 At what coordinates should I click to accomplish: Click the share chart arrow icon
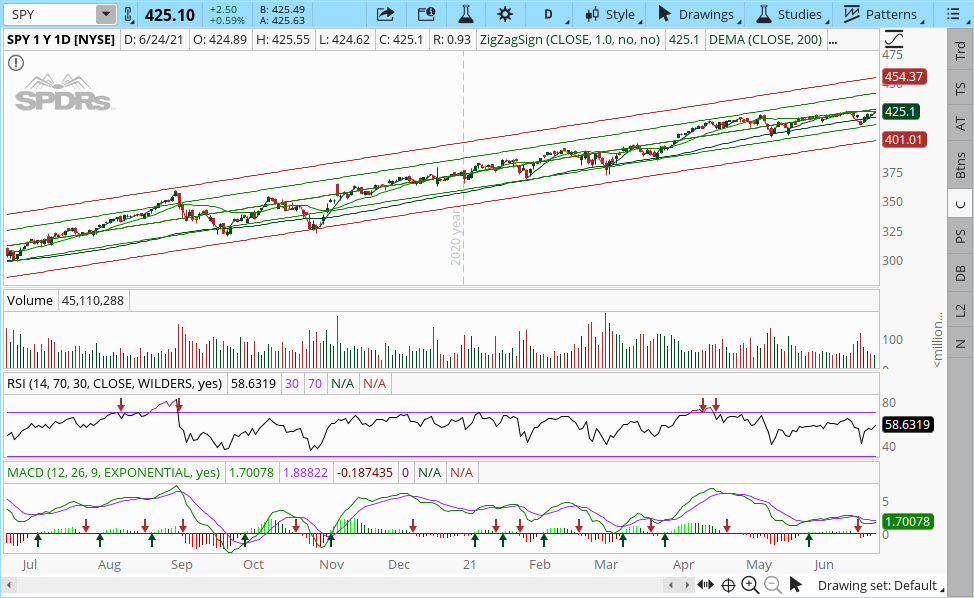(385, 14)
